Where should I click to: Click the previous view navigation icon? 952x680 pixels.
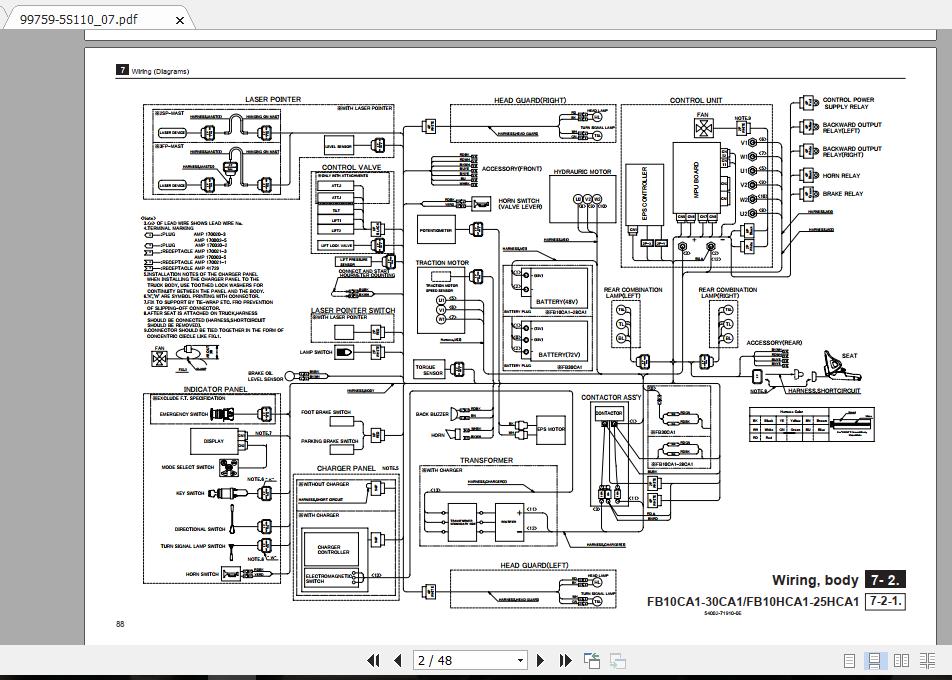[592, 660]
